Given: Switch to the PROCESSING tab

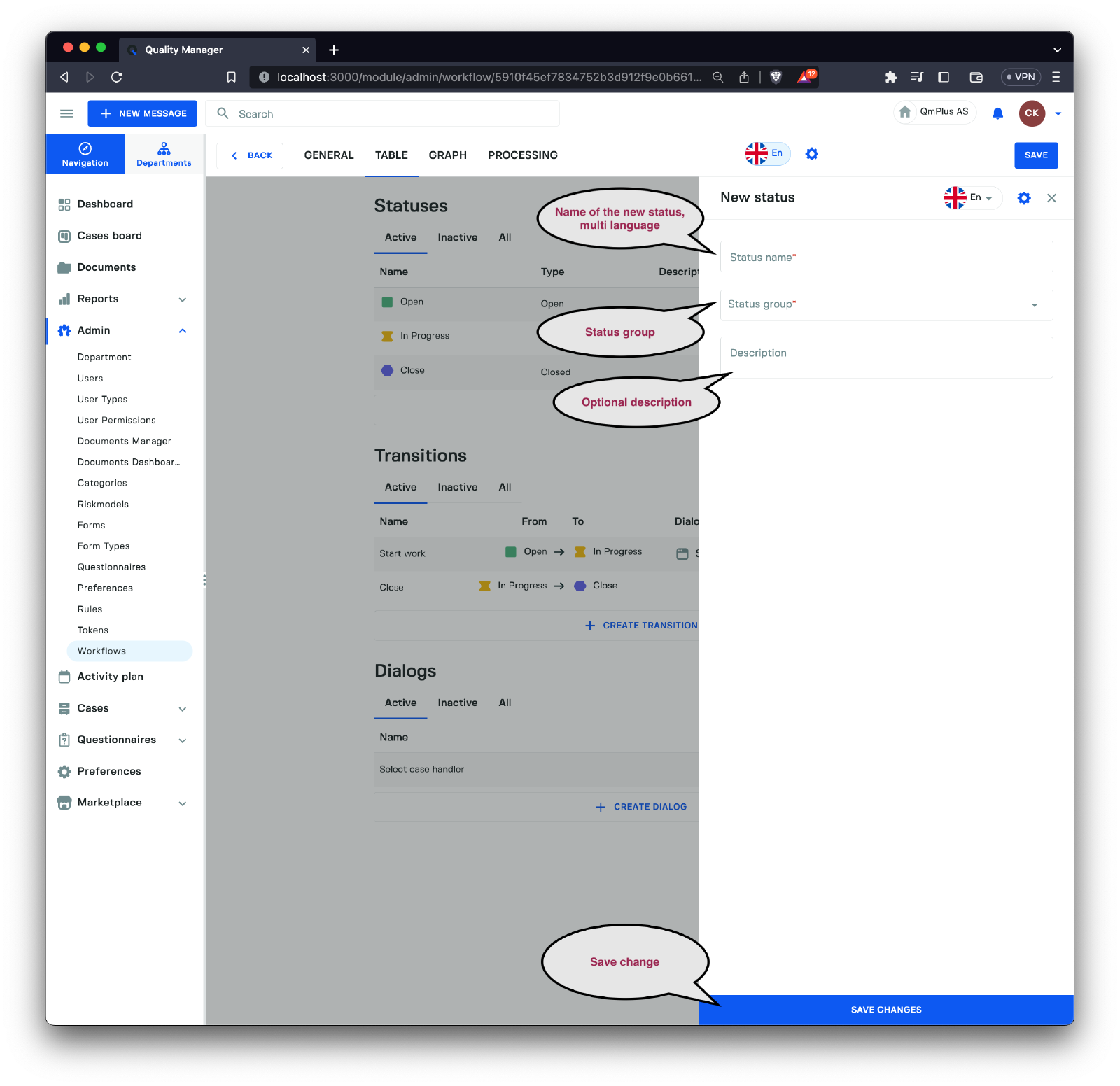Looking at the screenshot, I should 522,155.
